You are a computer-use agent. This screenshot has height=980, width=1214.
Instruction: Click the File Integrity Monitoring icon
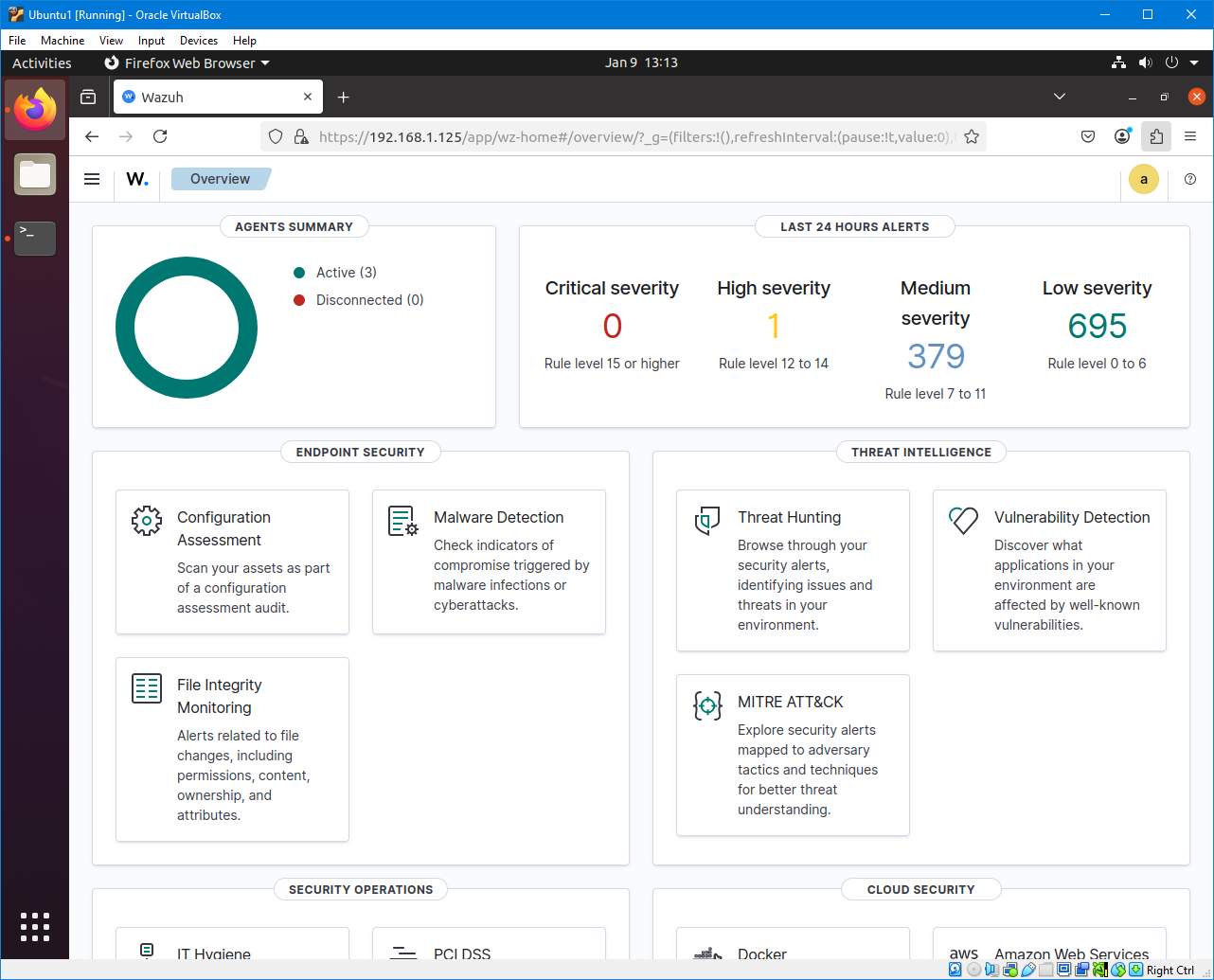point(147,688)
